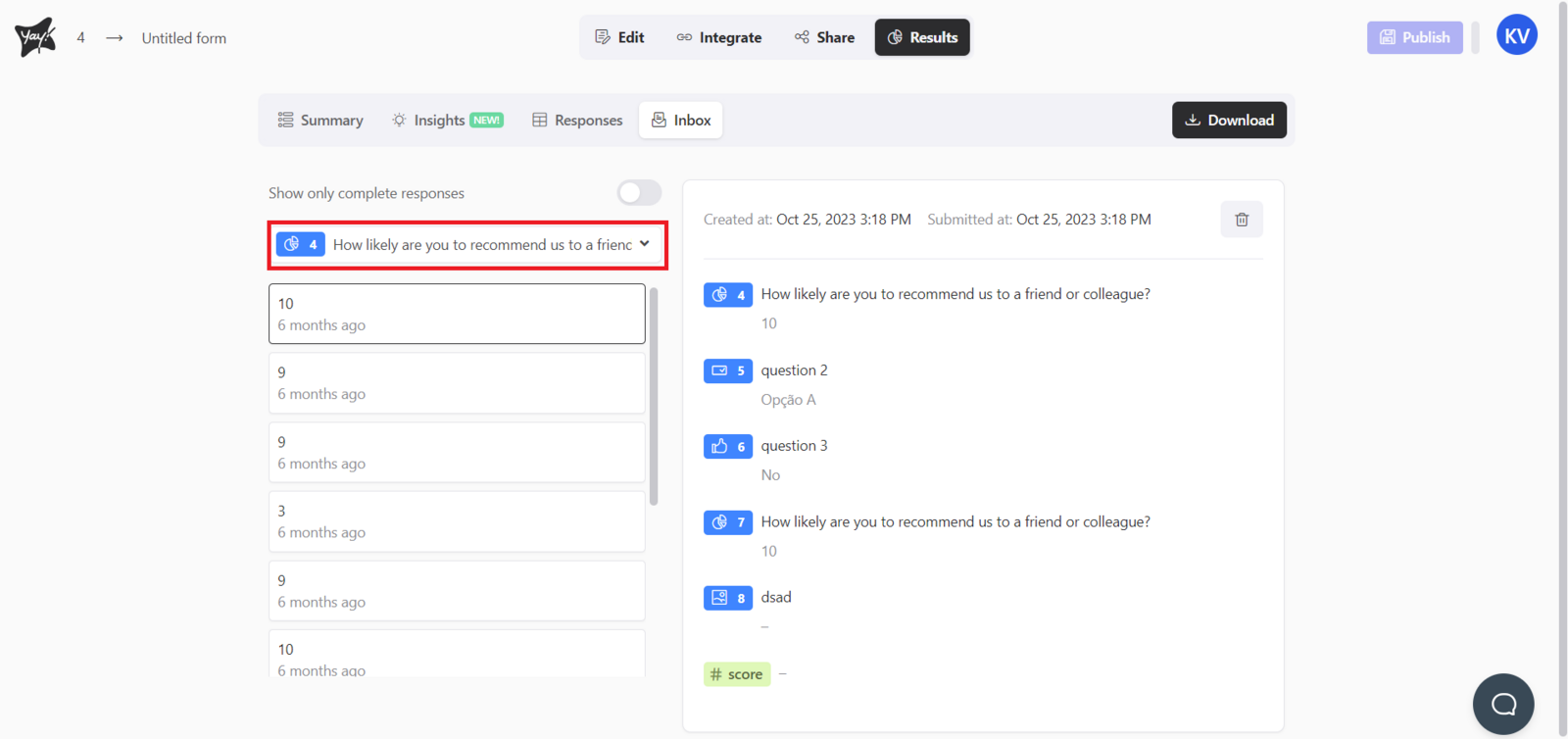Viewport: 1568px width, 739px height.
Task: Go to the Integrate section
Action: point(718,37)
